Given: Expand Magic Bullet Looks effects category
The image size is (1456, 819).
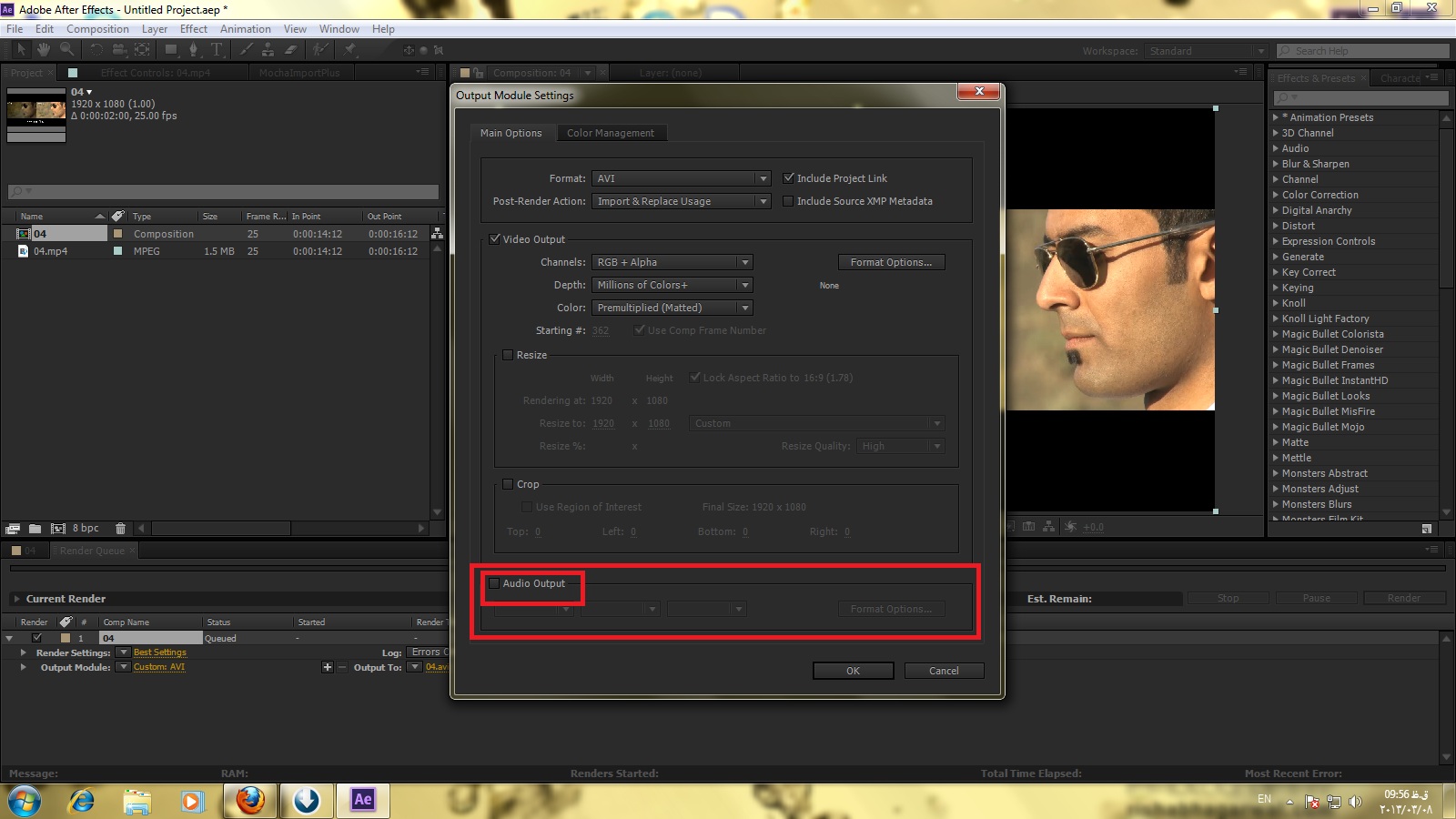Looking at the screenshot, I should click(x=1275, y=396).
